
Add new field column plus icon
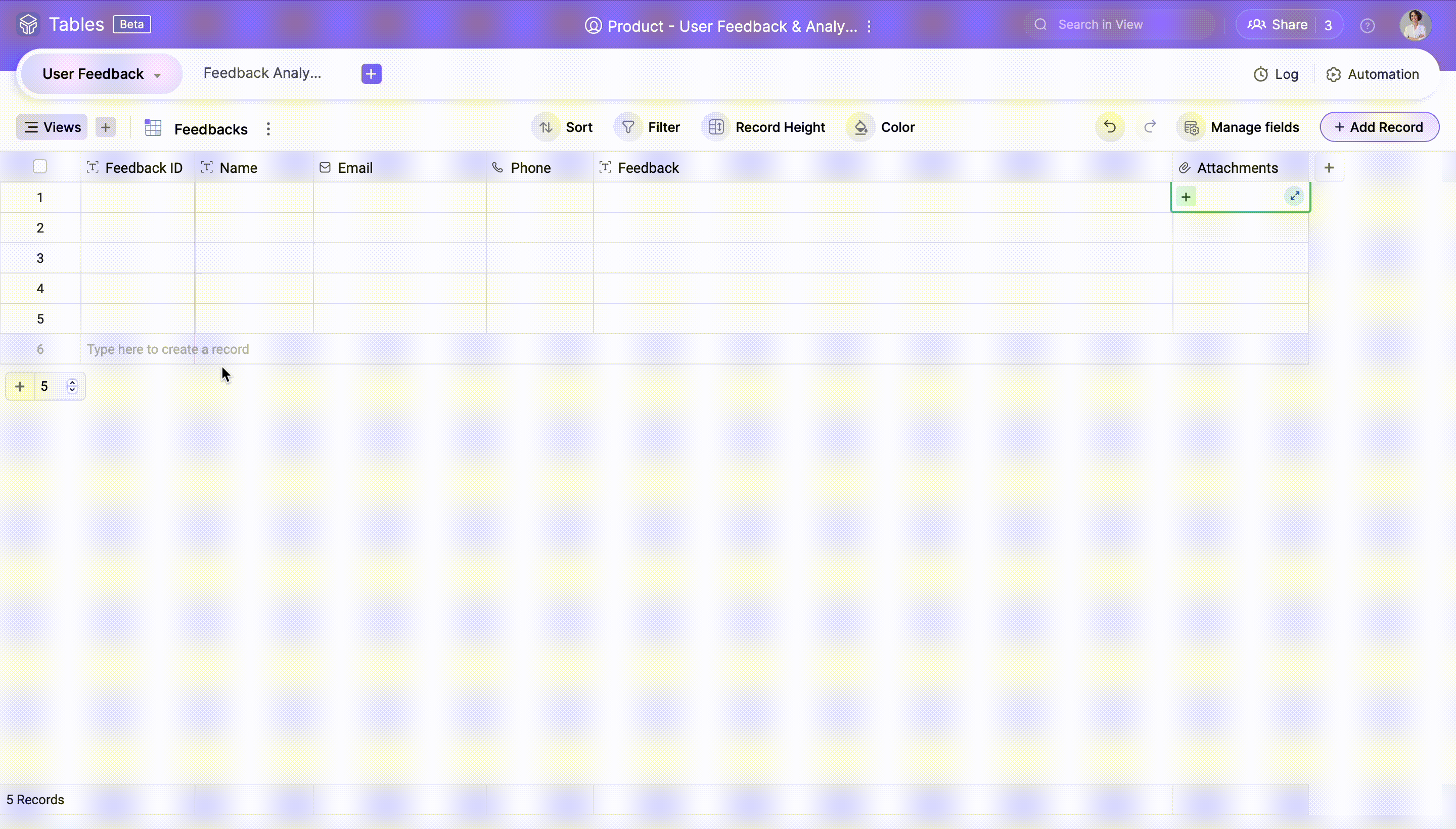pyautogui.click(x=1329, y=167)
